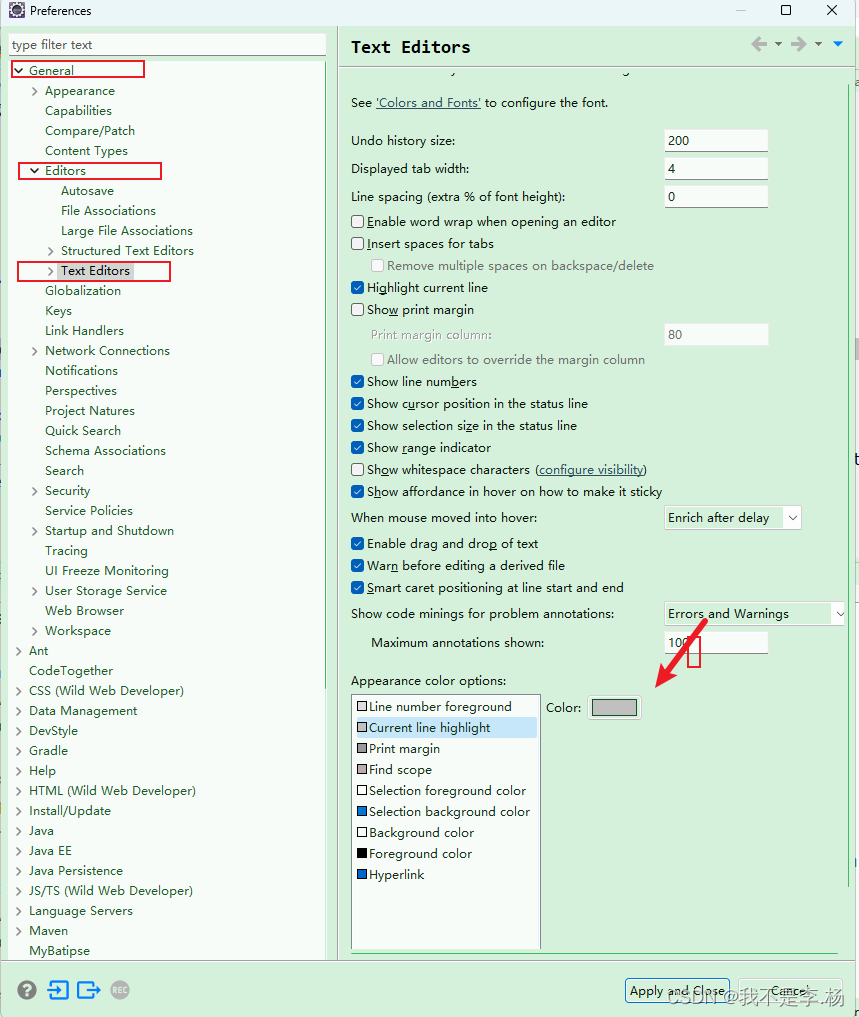Select Background color option in list
859x1017 pixels.
pos(415,833)
